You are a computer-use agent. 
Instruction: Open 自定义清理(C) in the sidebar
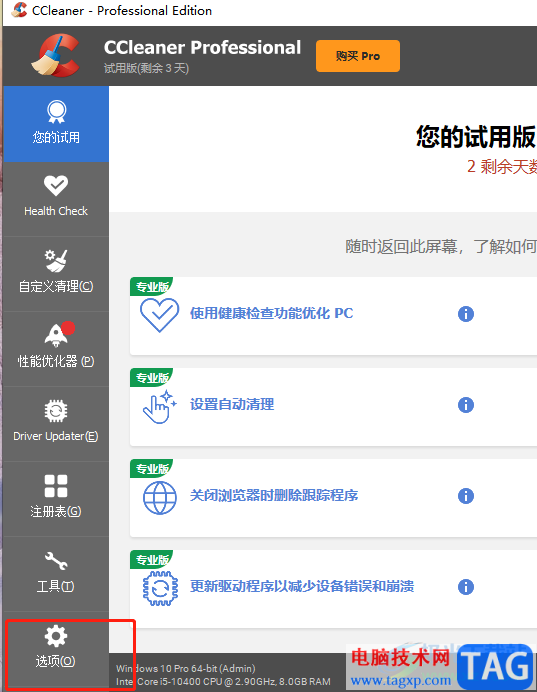[56, 274]
